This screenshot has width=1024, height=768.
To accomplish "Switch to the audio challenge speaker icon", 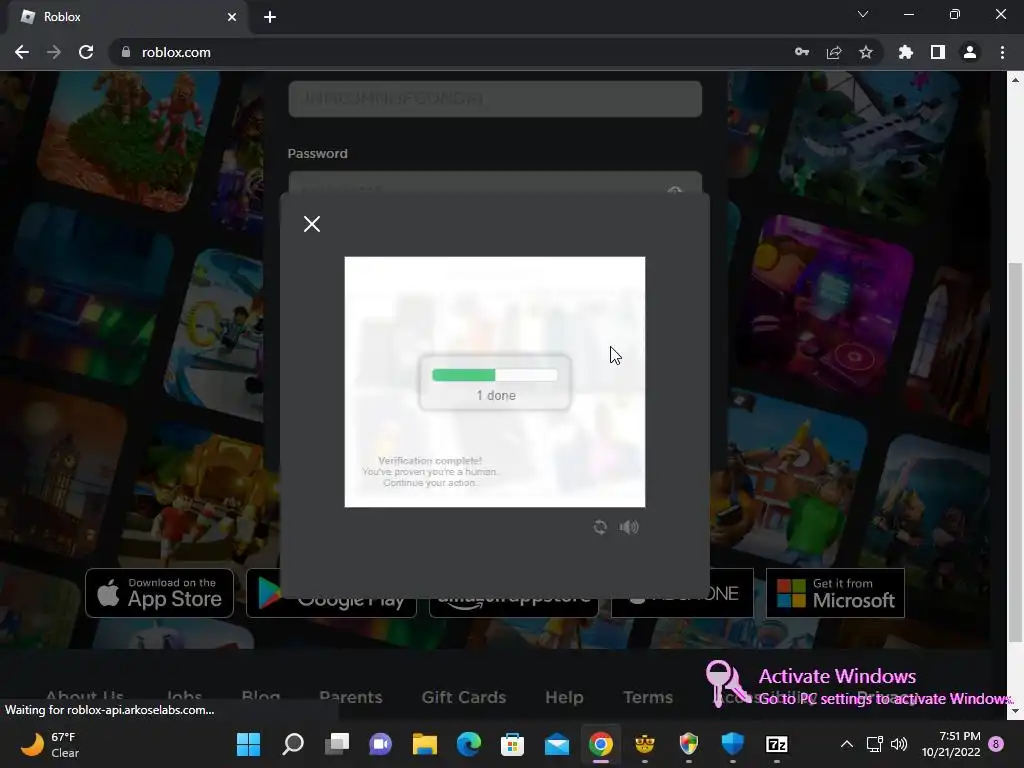I will click(629, 527).
